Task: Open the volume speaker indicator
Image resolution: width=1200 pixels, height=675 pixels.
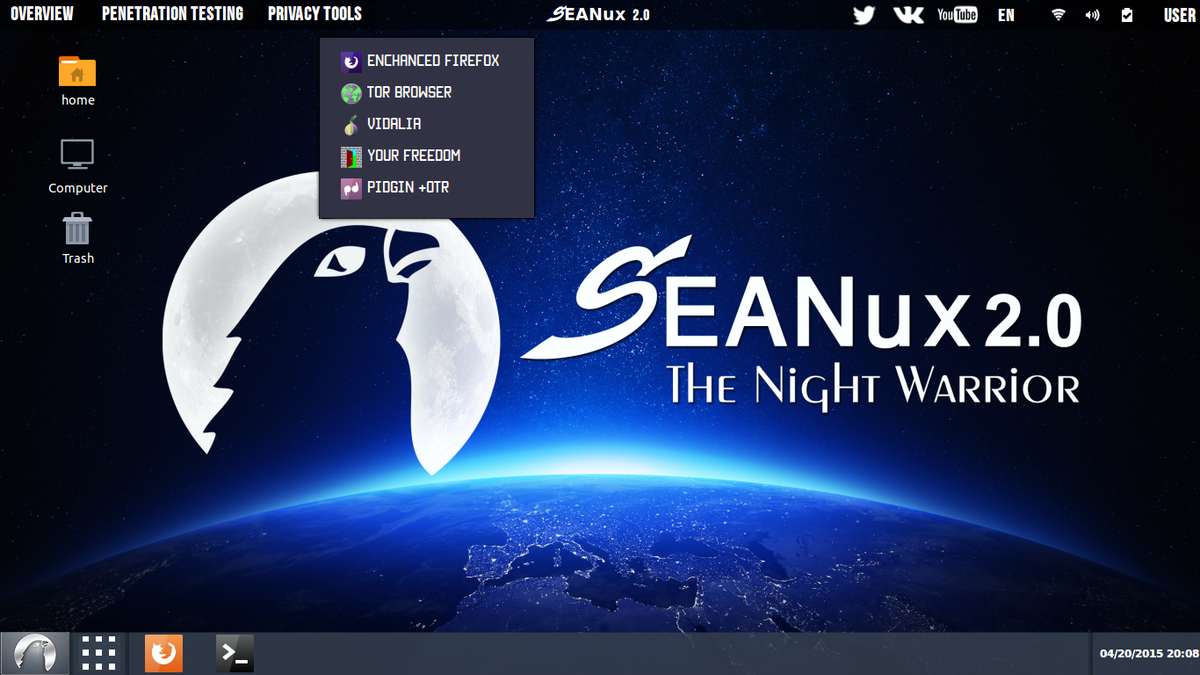Action: tap(1092, 15)
